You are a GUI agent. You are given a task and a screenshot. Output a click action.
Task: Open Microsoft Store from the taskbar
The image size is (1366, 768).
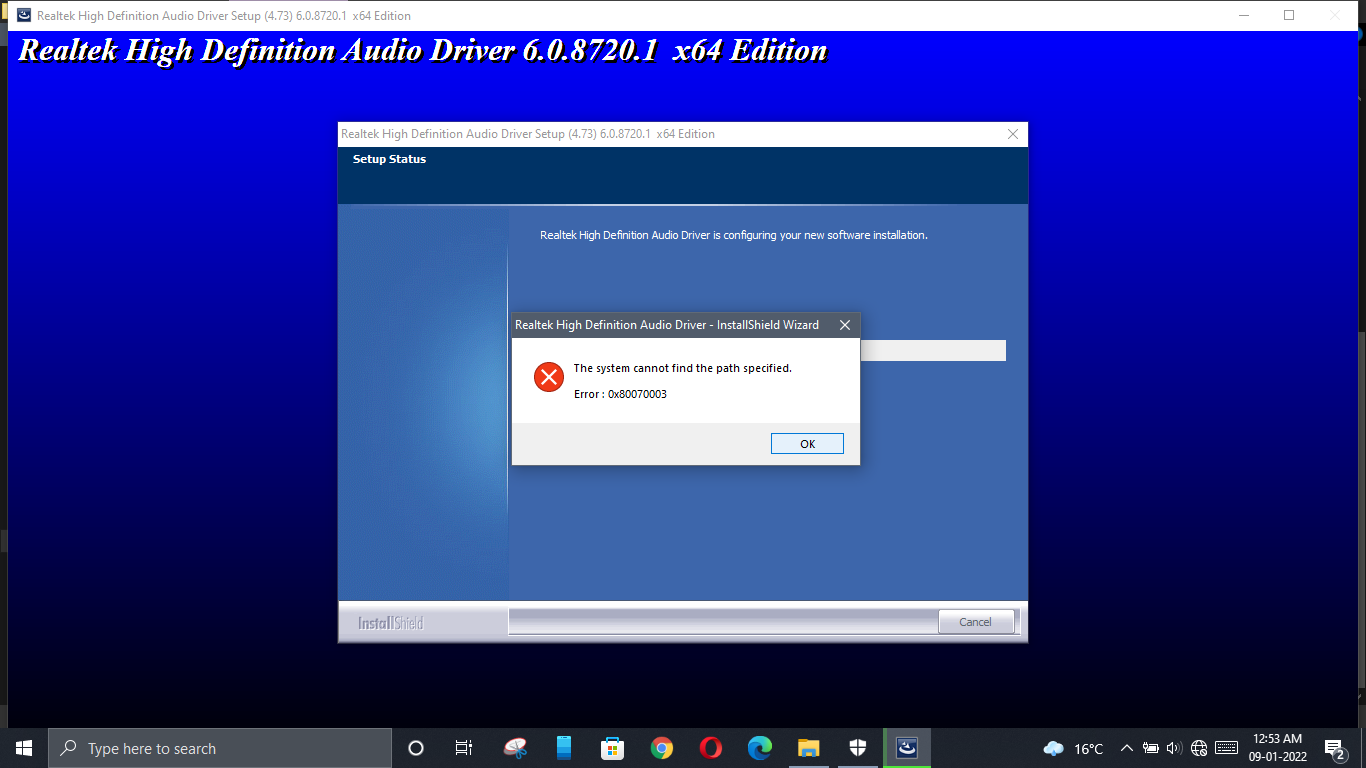coord(612,748)
